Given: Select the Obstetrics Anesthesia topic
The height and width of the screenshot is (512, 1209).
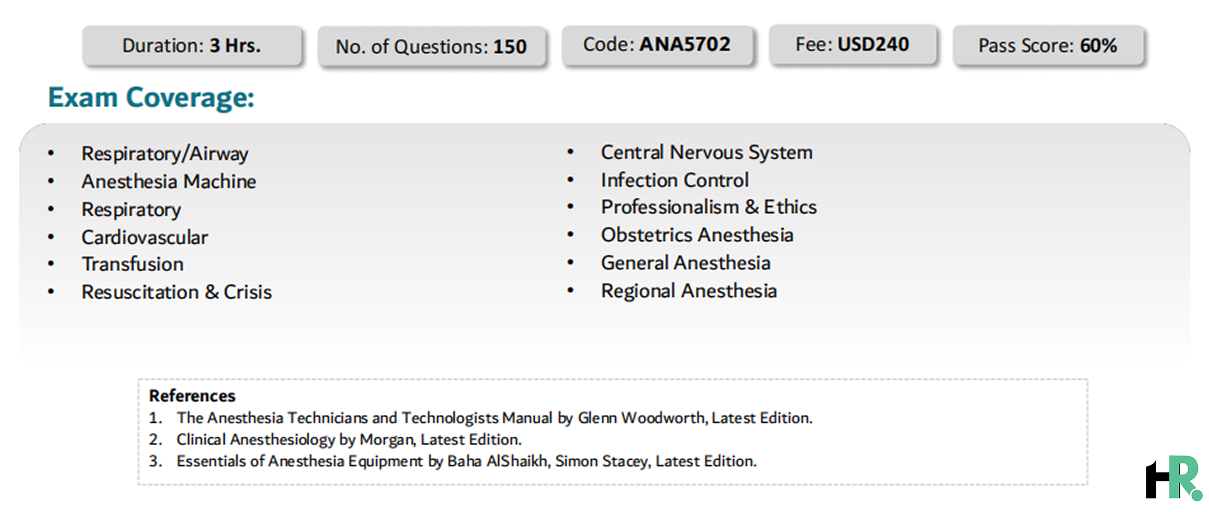Looking at the screenshot, I should point(697,236).
